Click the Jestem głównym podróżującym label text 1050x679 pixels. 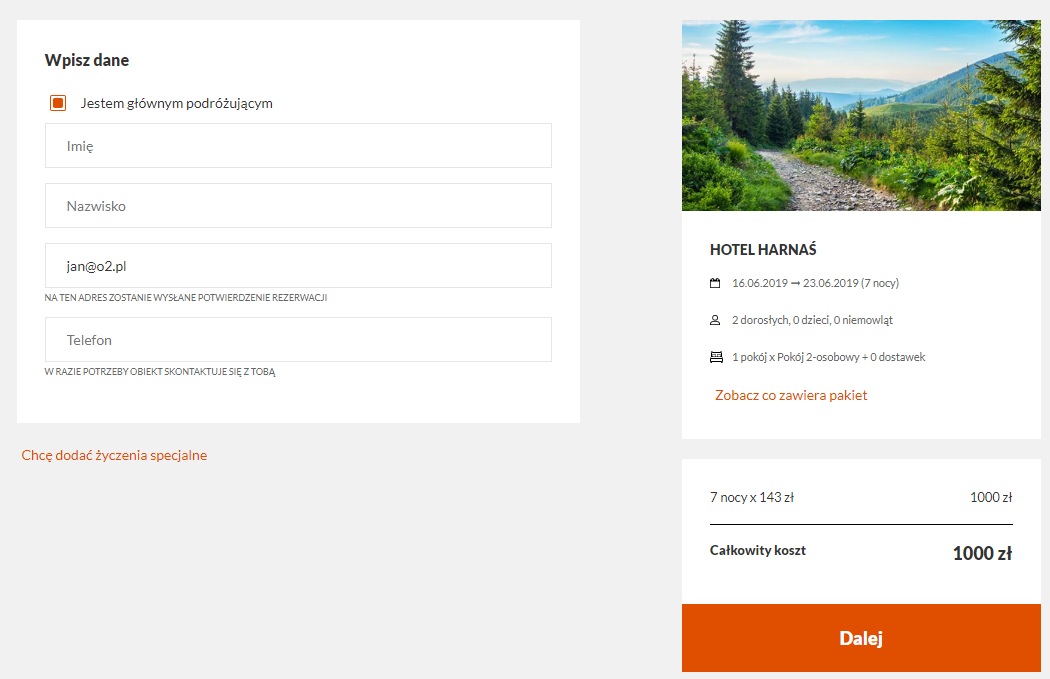tap(177, 103)
